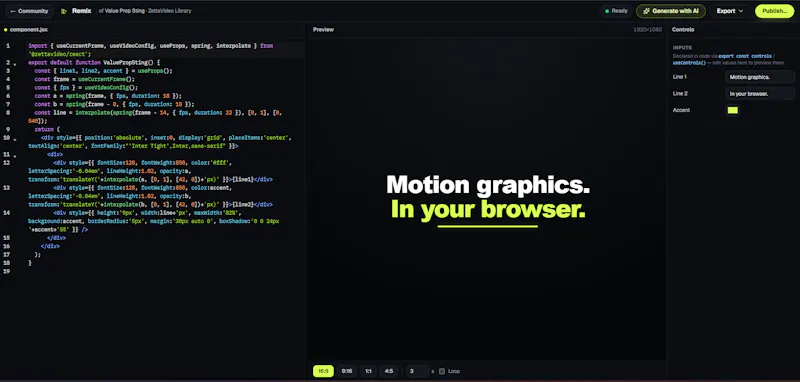This screenshot has height=382, width=800.
Task: Select the 4:5 aspect ratio
Action: tap(388, 371)
